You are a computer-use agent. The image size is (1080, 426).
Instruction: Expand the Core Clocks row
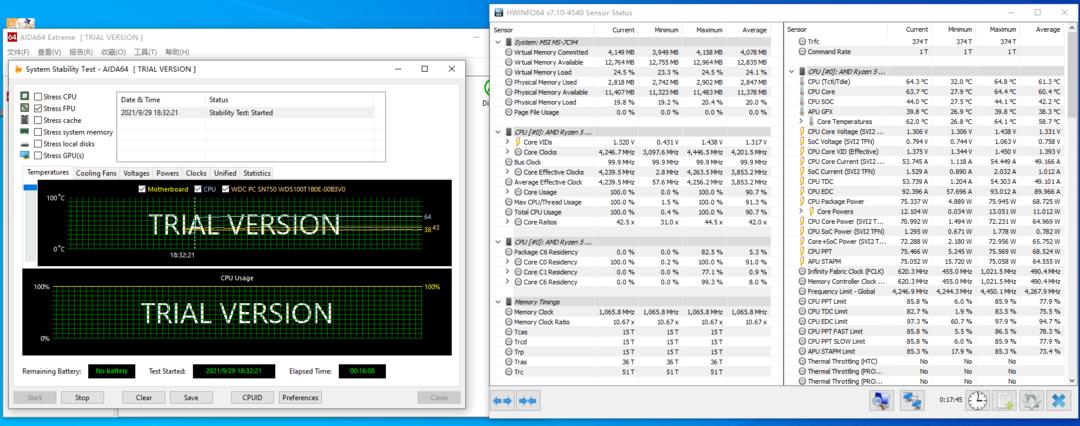coord(508,152)
